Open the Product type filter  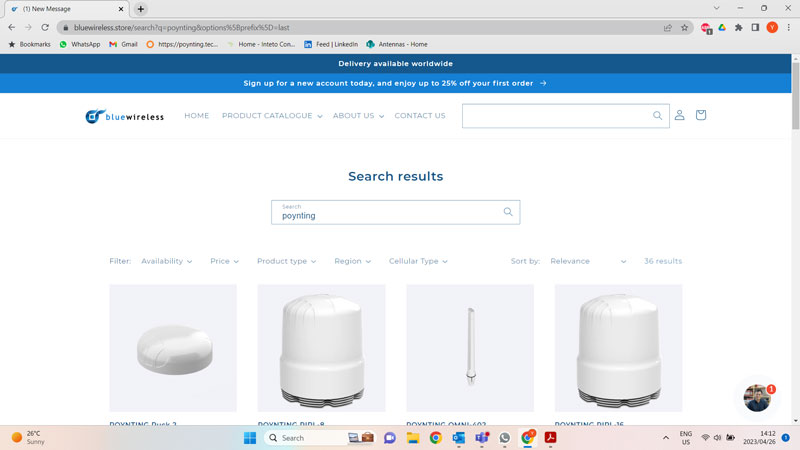pyautogui.click(x=286, y=261)
